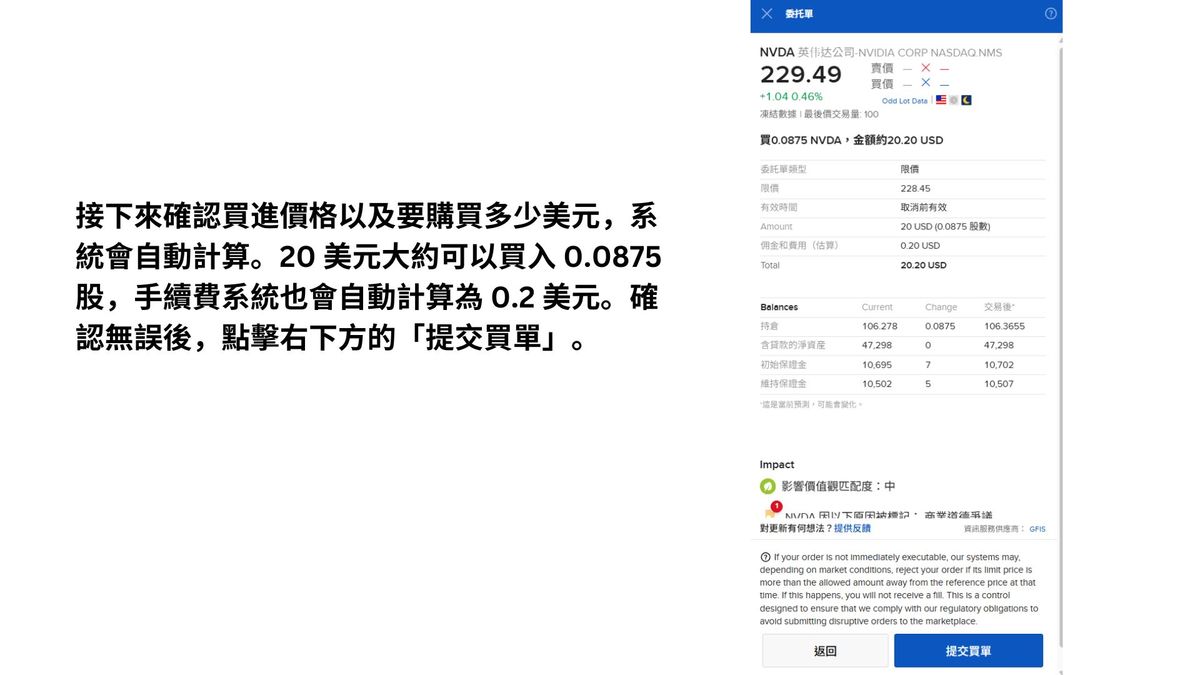The height and width of the screenshot is (675, 1200).
Task: Click the post-trade position 106.3655
Action: [x=1004, y=326]
